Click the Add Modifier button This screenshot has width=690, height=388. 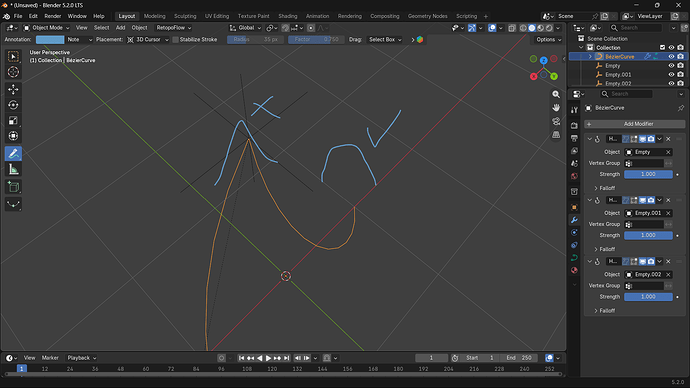[635, 124]
